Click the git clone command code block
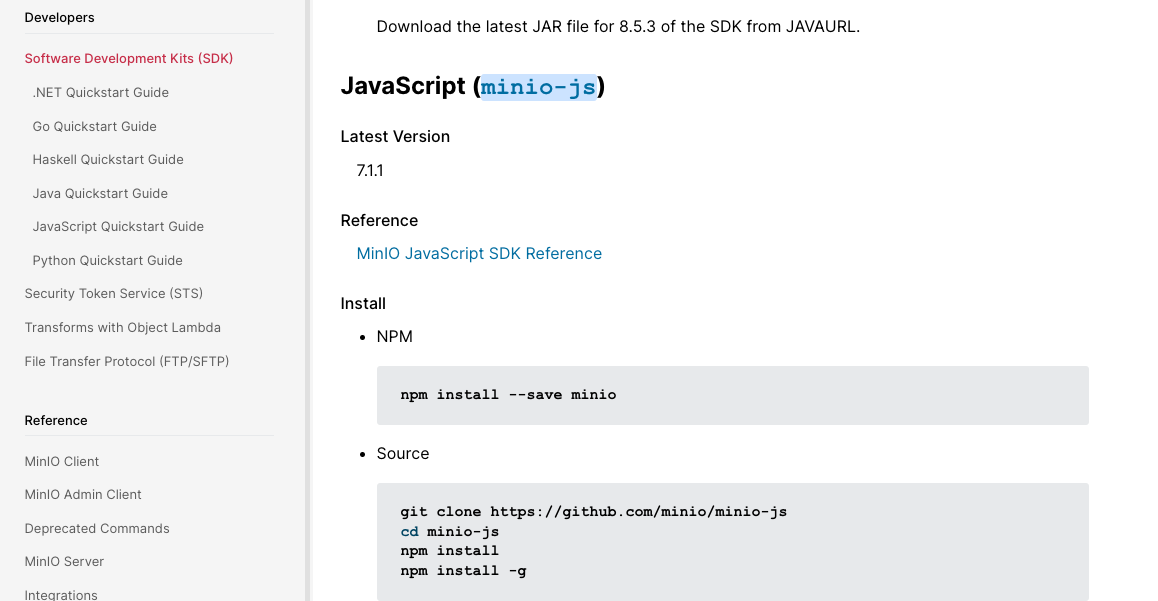Screen dimensions: 1158x601 coord(732,541)
